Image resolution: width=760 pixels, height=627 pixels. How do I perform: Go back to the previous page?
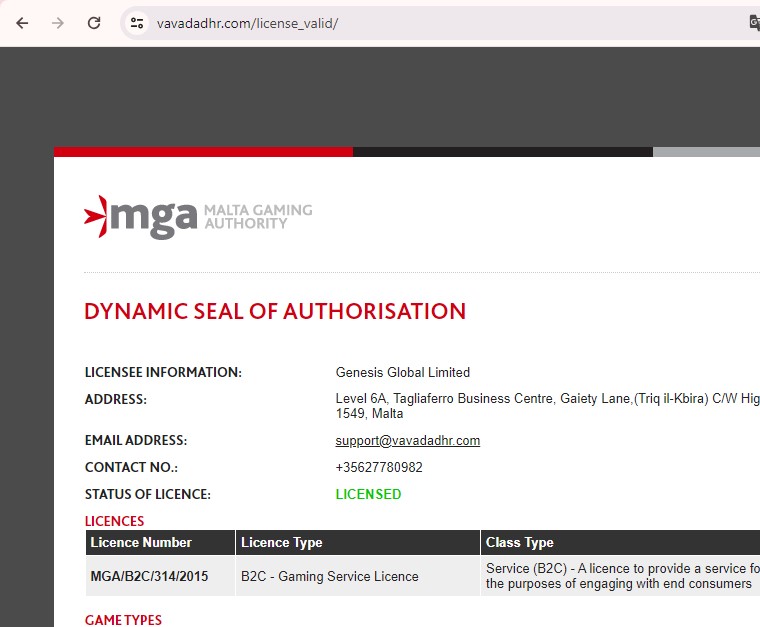pos(22,23)
